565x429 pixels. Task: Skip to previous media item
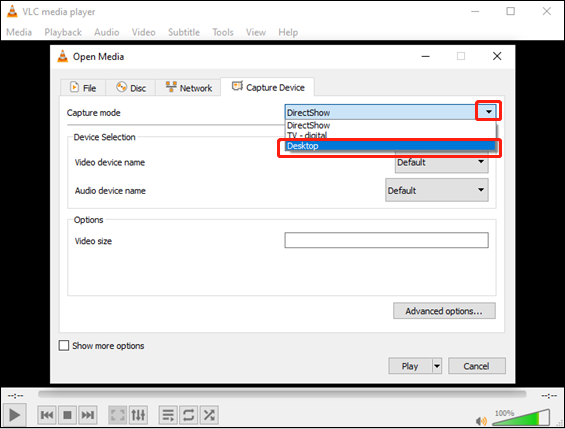pyautogui.click(x=47, y=415)
